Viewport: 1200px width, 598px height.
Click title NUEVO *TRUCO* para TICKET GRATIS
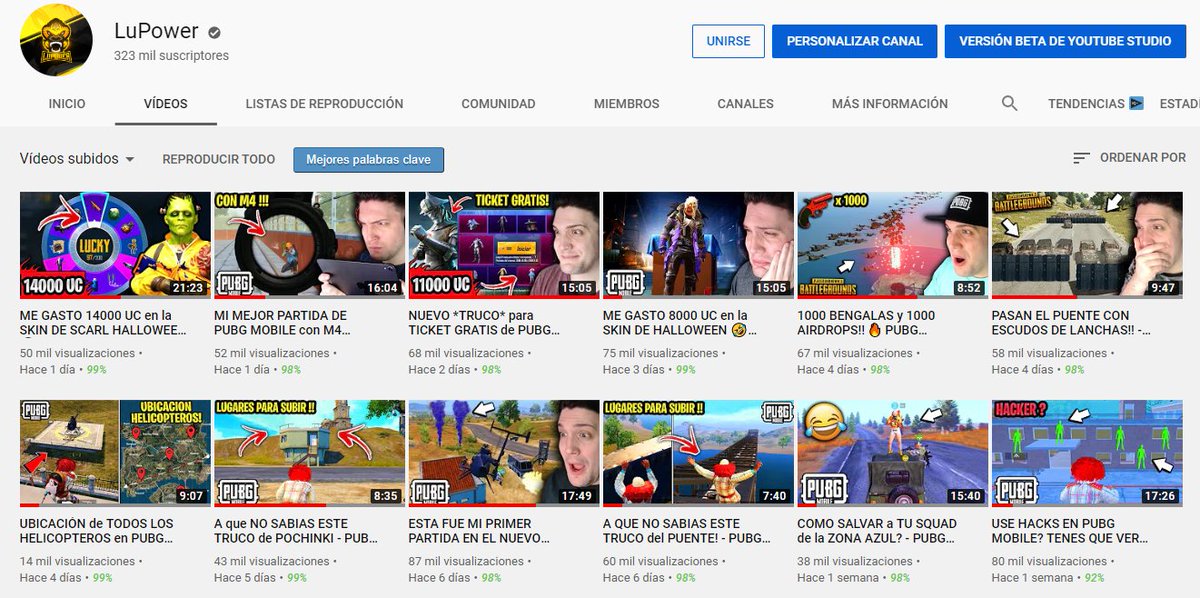(485, 322)
